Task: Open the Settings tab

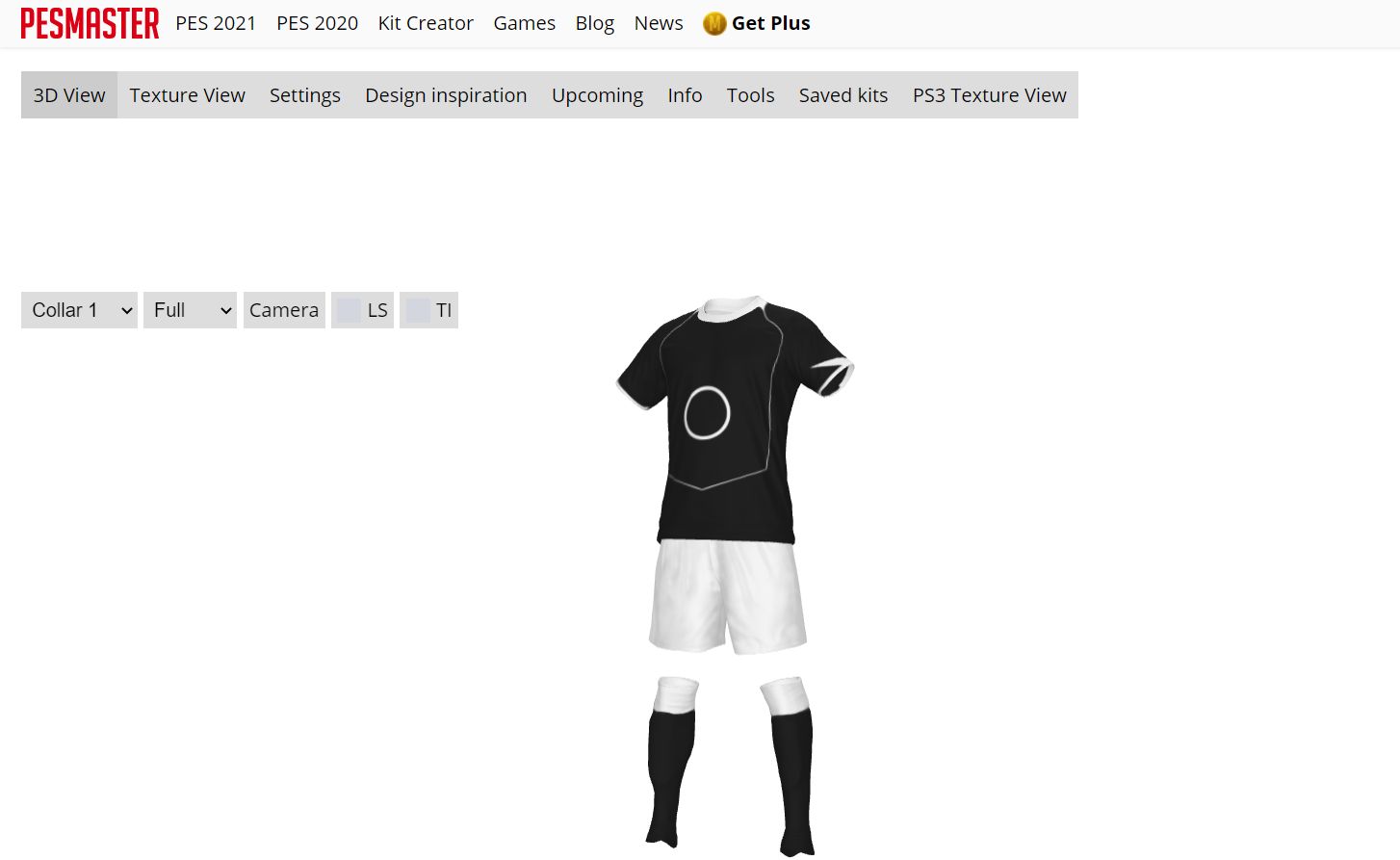Action: [305, 95]
